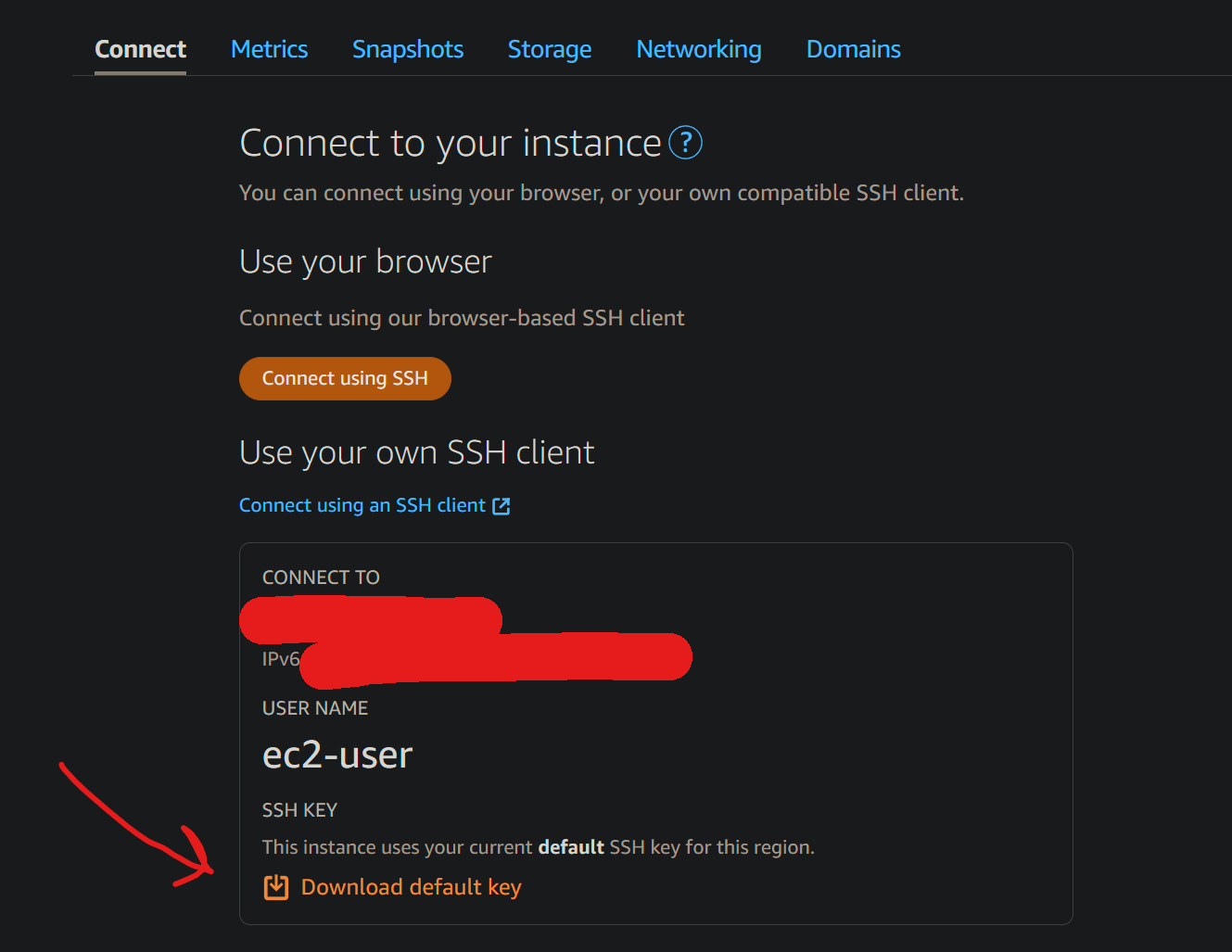This screenshot has height=952, width=1232.
Task: Open the Metrics tab
Action: (269, 49)
